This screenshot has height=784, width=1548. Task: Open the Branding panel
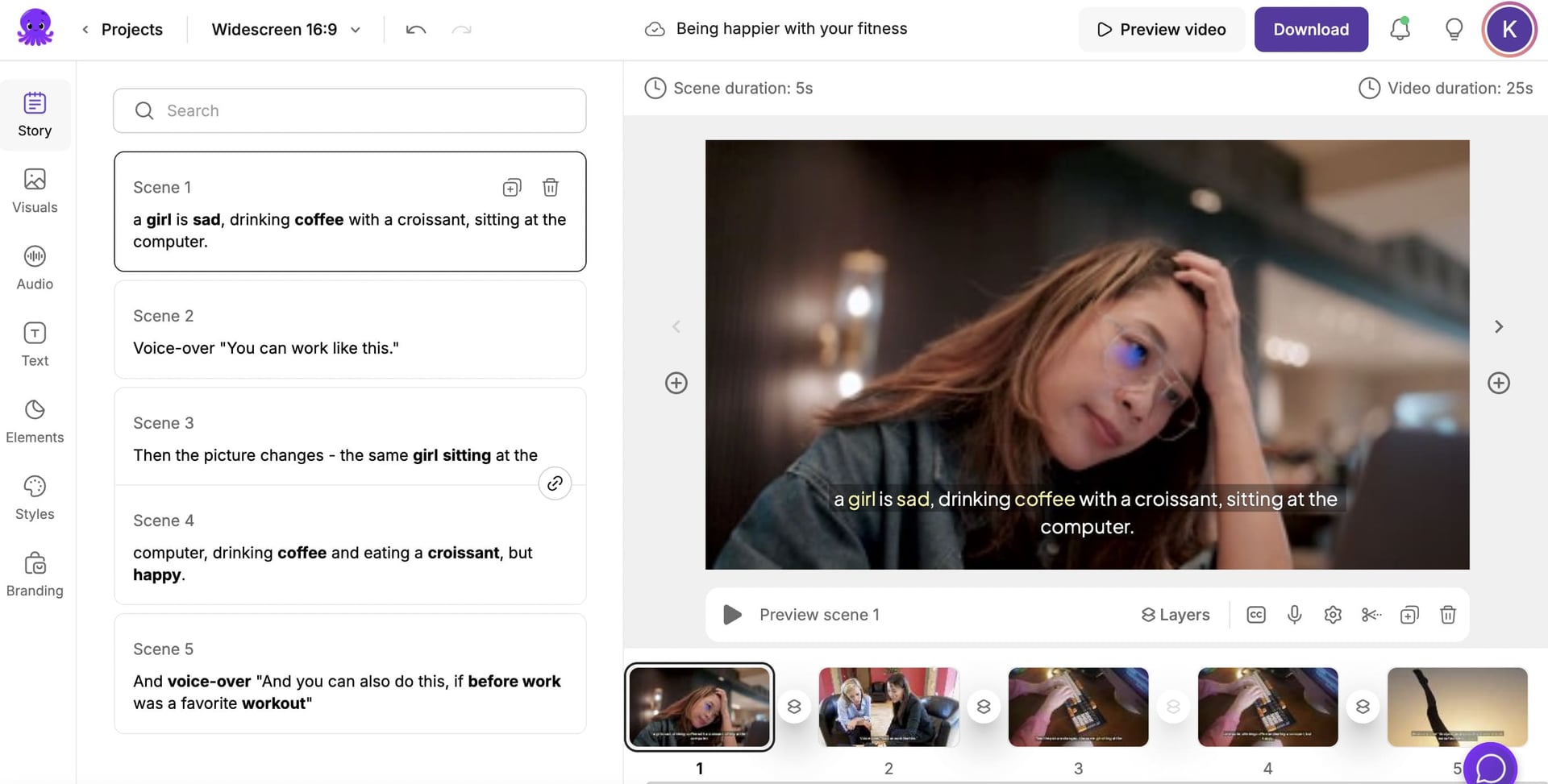pos(35,574)
